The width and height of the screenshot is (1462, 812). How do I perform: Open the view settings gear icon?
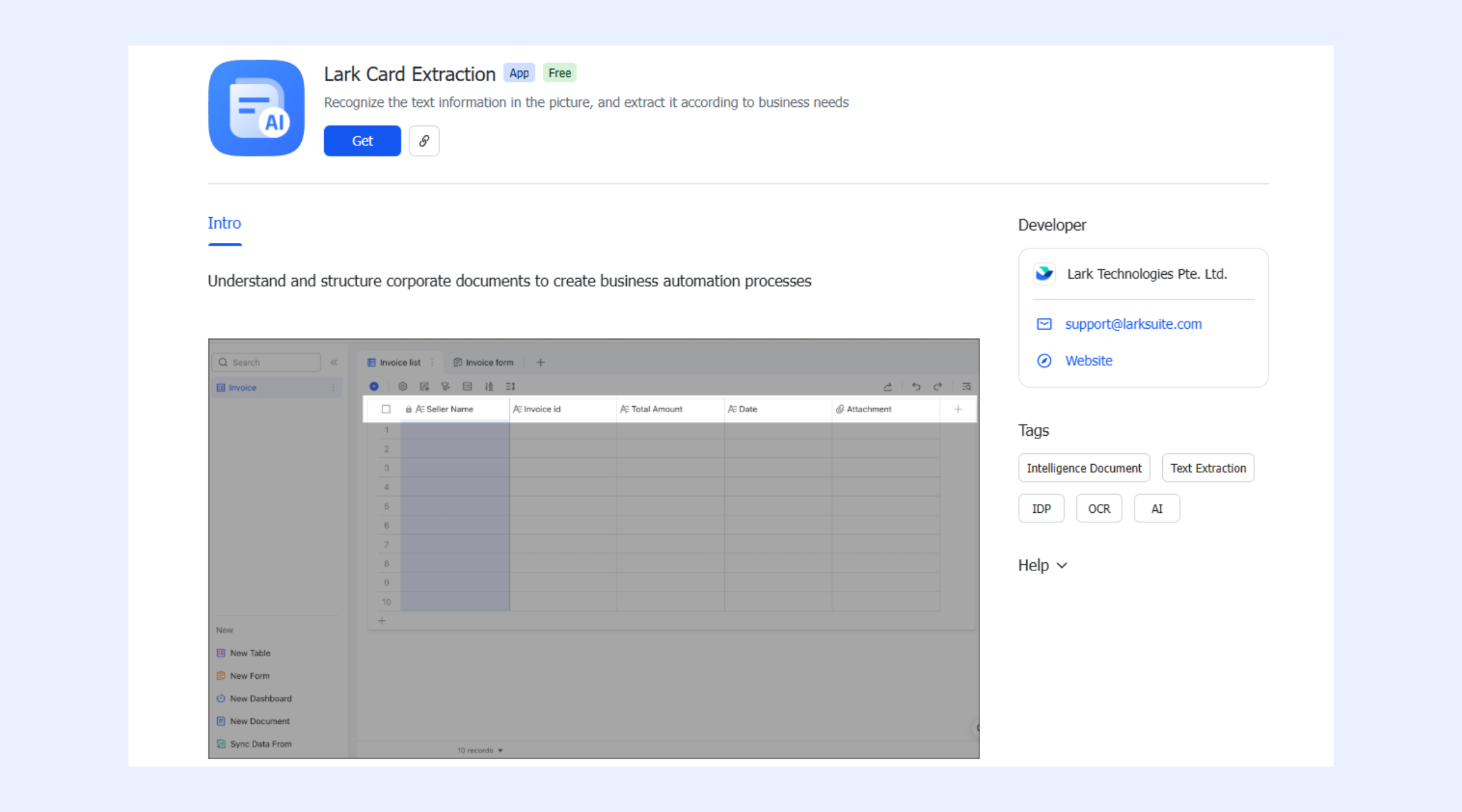[403, 386]
